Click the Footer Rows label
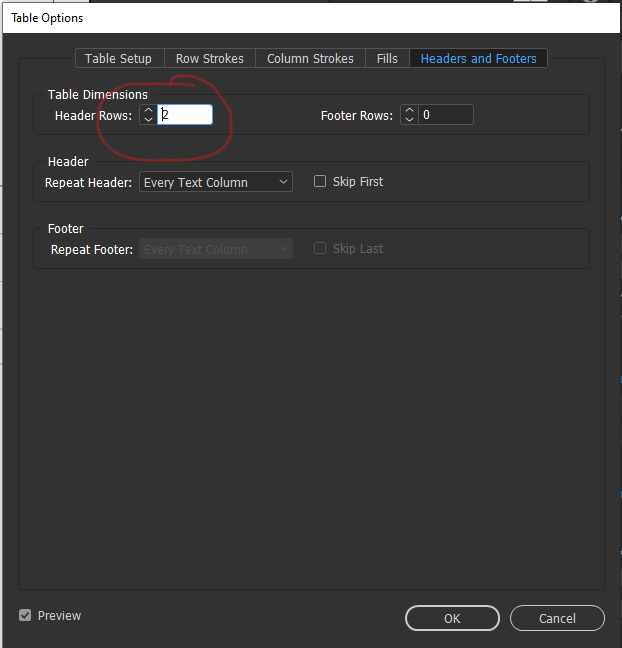This screenshot has height=648, width=622. (x=357, y=116)
